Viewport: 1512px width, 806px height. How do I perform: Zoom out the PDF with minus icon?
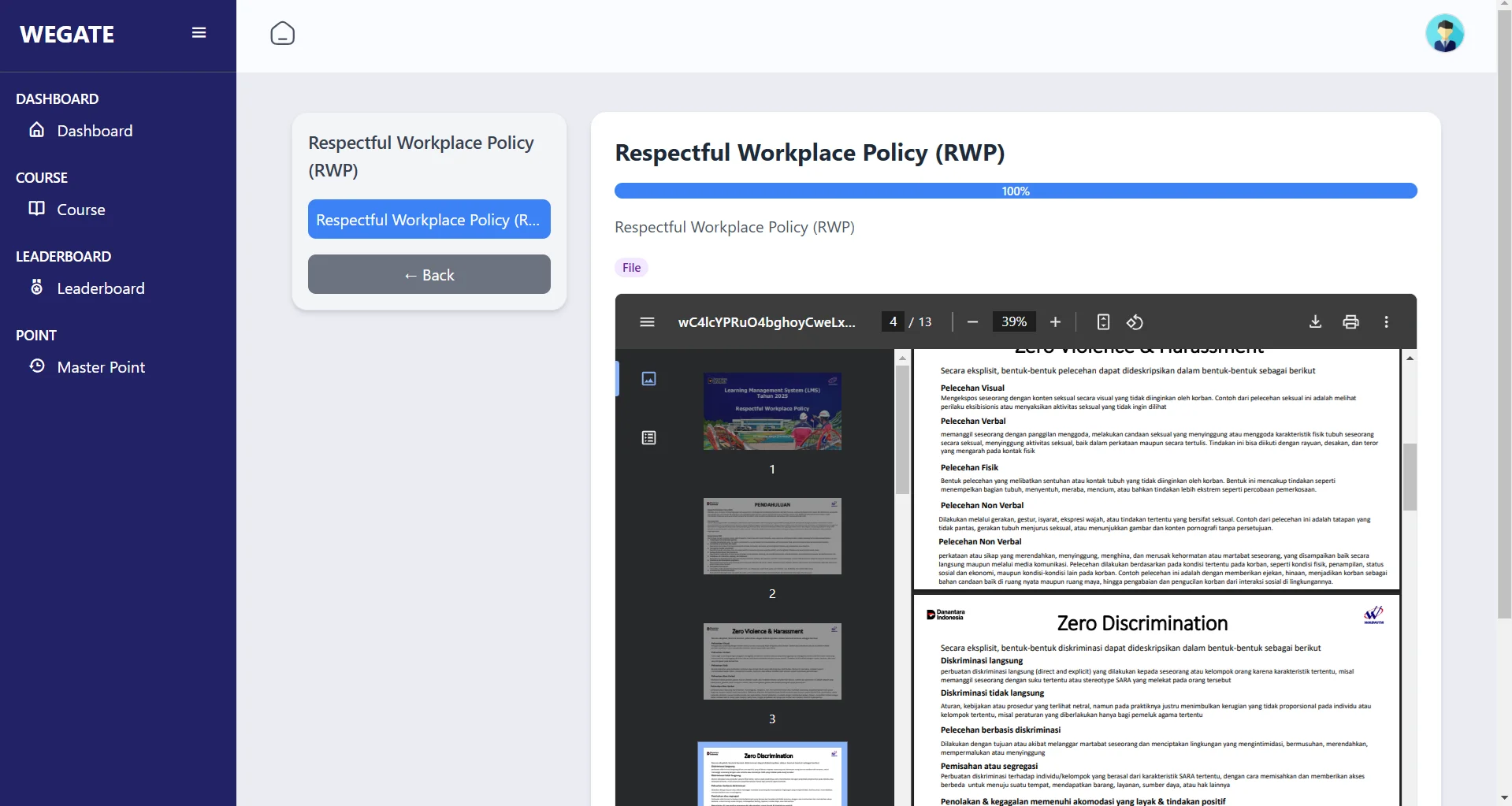(972, 322)
